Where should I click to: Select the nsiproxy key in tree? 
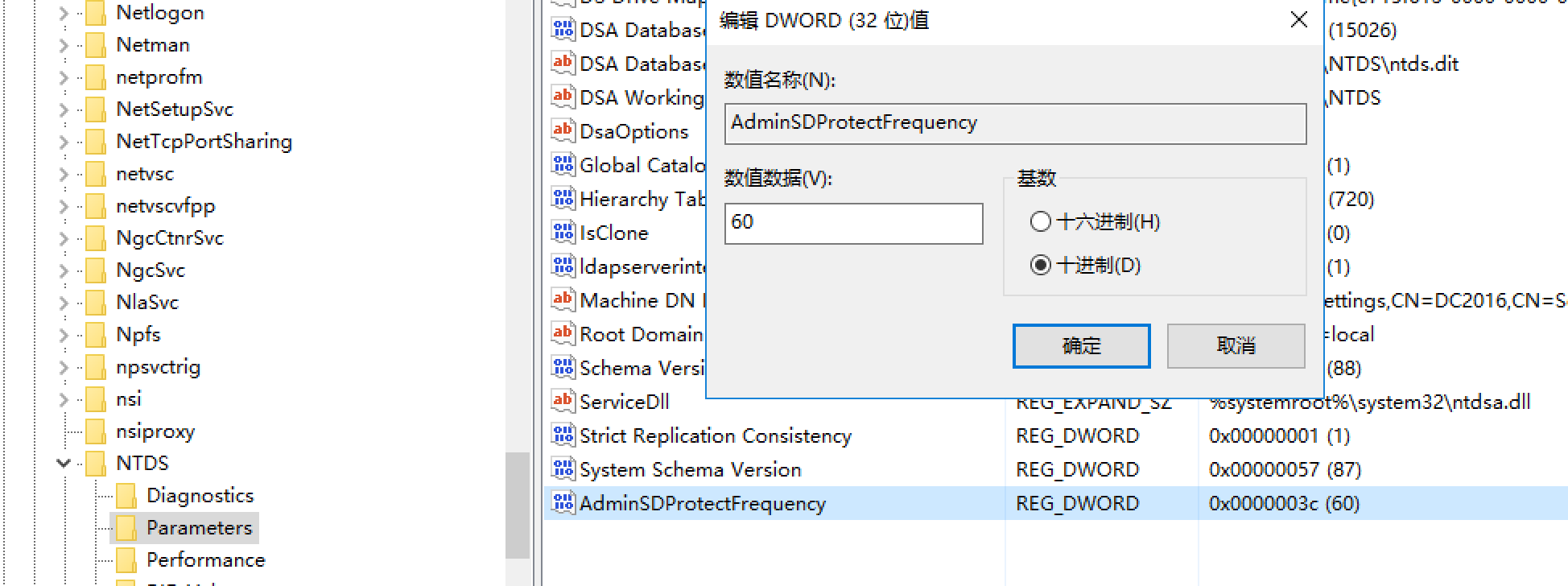(155, 431)
